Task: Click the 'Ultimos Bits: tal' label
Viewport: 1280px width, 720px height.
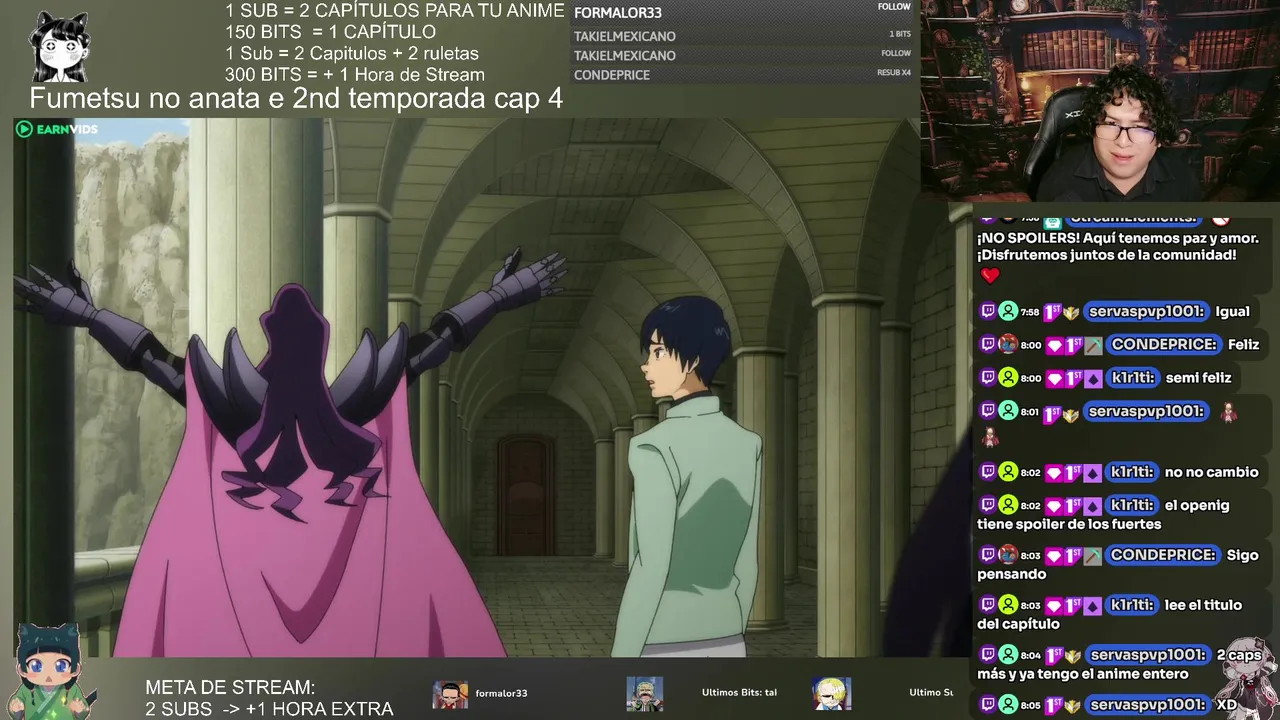Action: [739, 692]
